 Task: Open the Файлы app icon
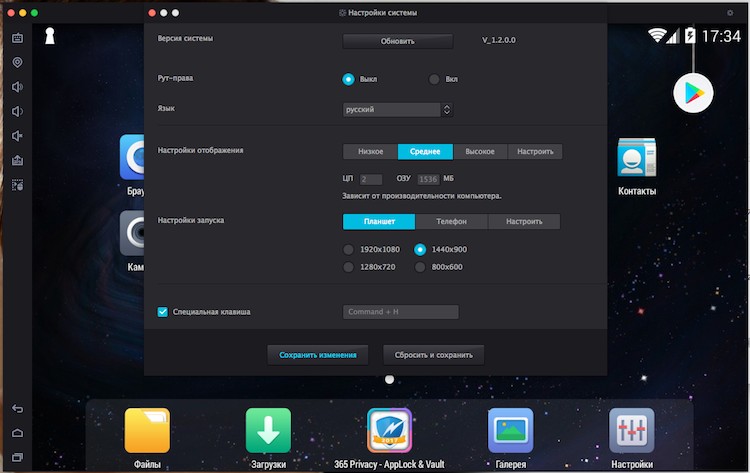[x=147, y=431]
